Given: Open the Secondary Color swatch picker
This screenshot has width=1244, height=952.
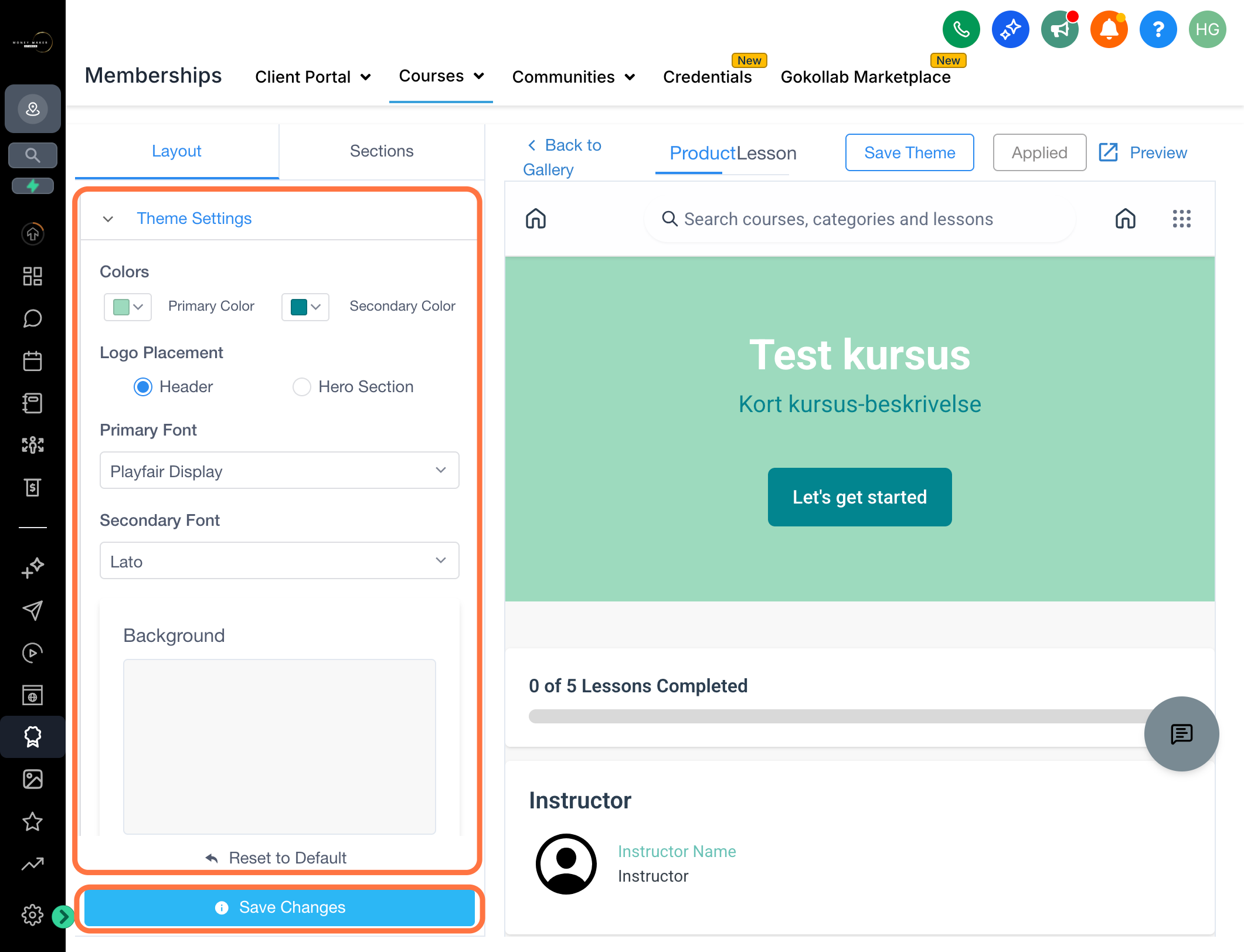Looking at the screenshot, I should pos(305,307).
